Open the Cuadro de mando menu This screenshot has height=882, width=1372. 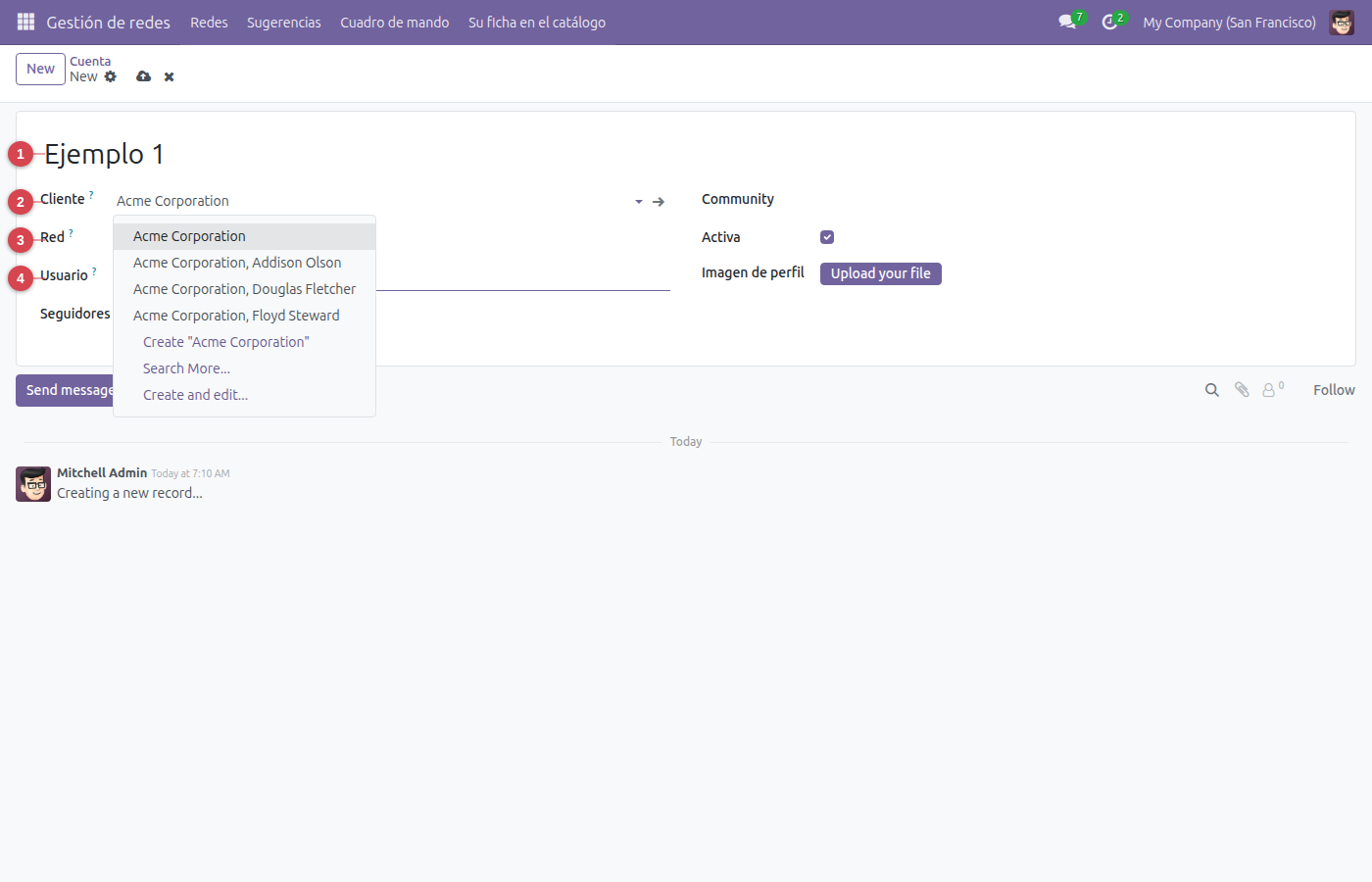click(395, 22)
